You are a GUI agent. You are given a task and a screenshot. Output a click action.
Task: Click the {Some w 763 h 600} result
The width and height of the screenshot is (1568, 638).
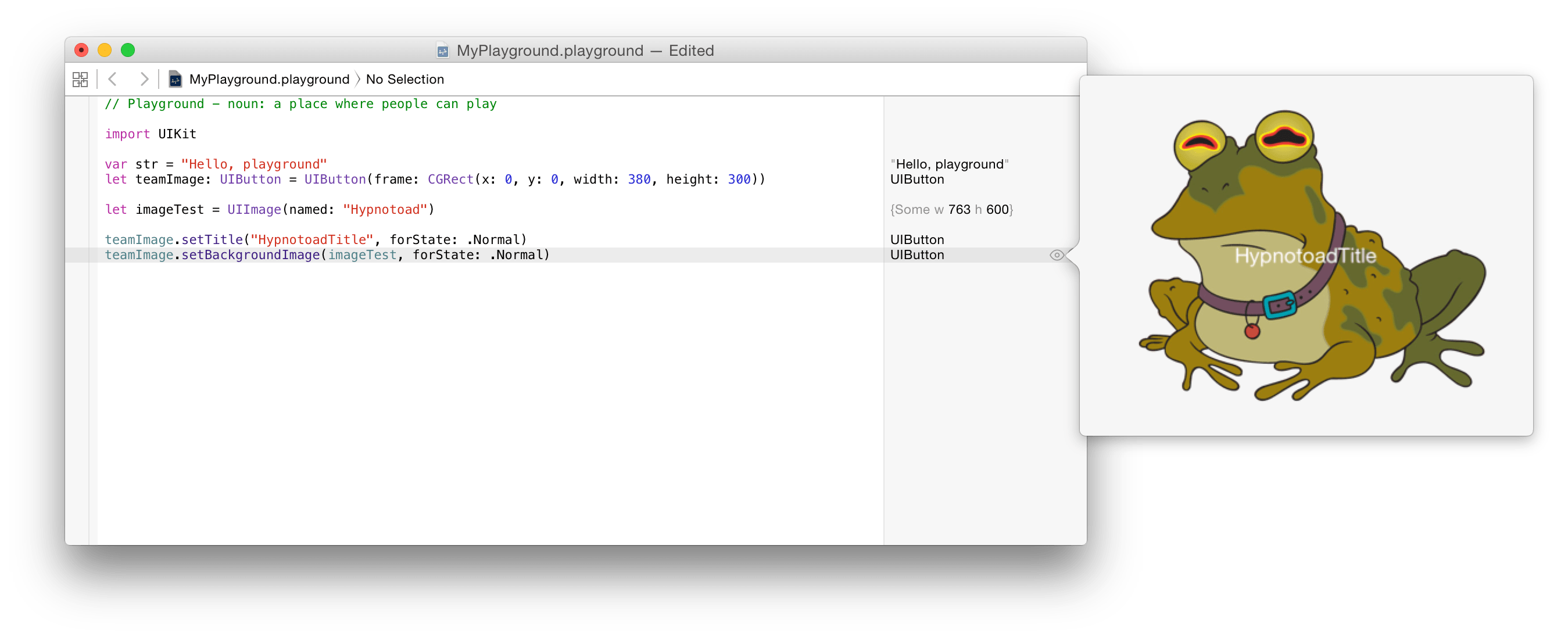(x=951, y=209)
